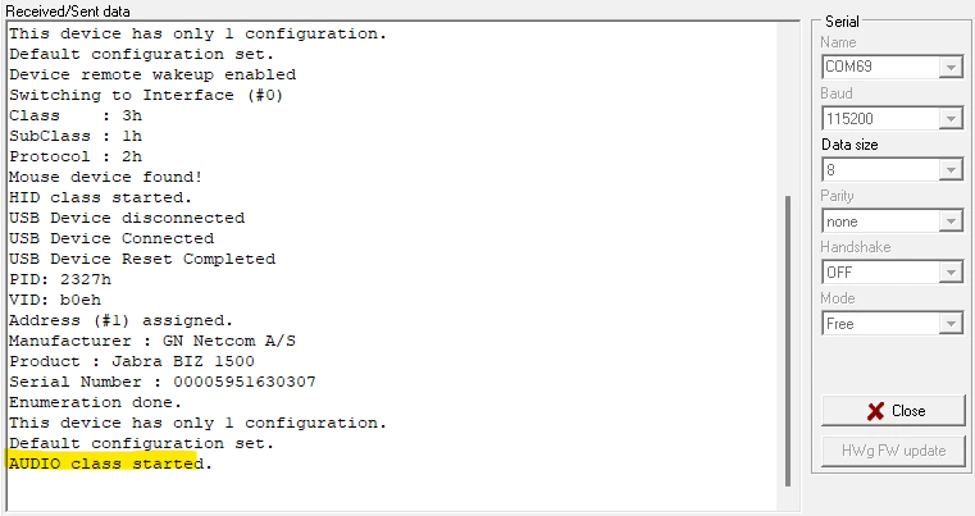Viewport: 975px width, 516px height.
Task: Open the Data size dropdown arrow
Action: tap(950, 170)
